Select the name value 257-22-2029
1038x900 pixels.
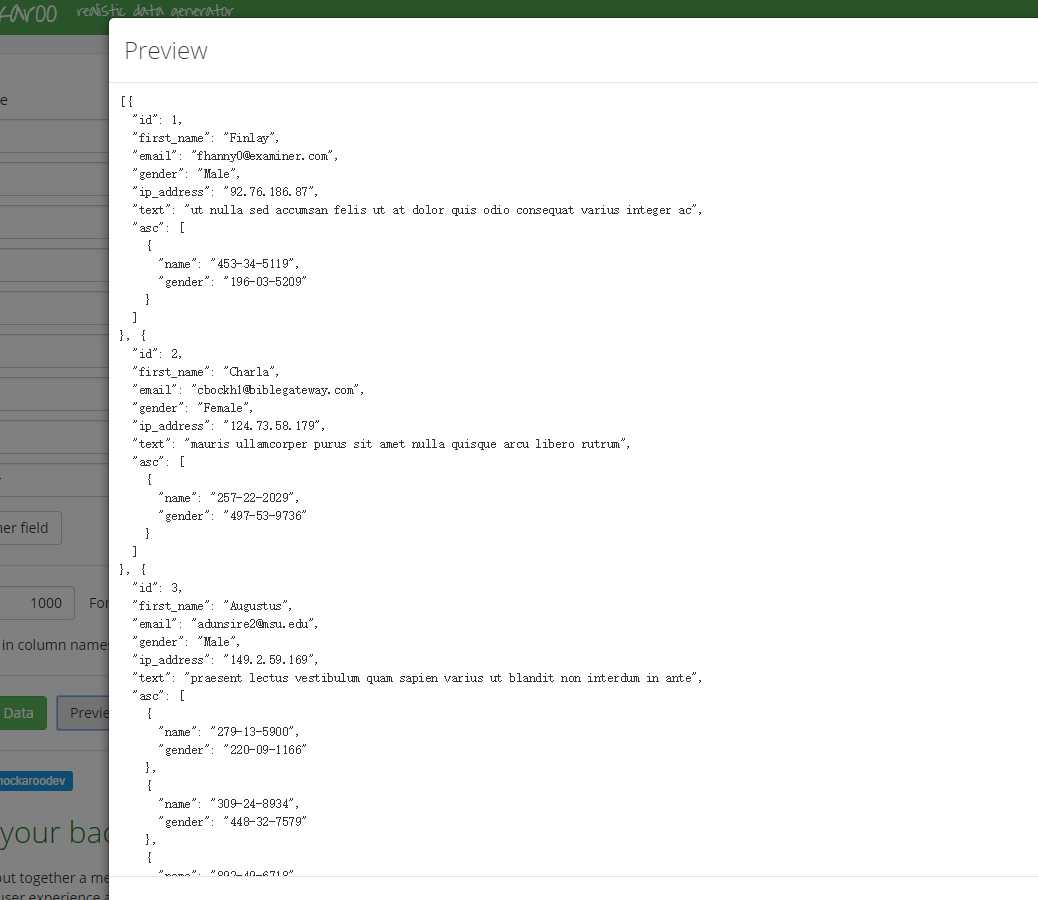[x=254, y=498]
